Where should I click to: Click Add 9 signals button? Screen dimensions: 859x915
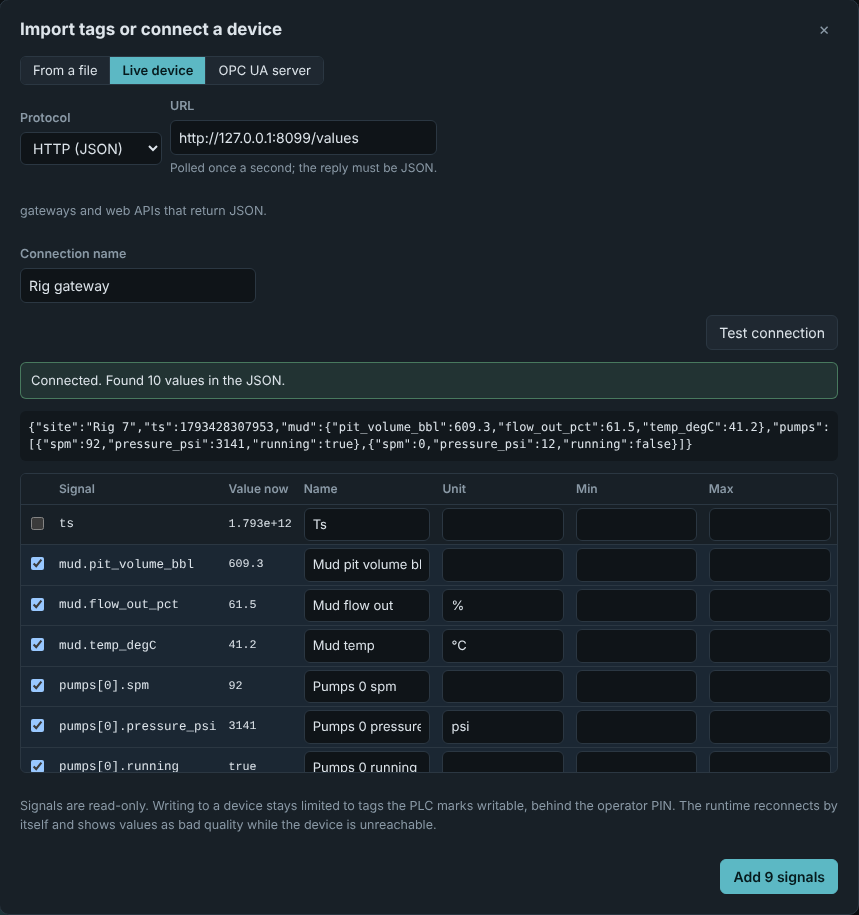tap(778, 876)
